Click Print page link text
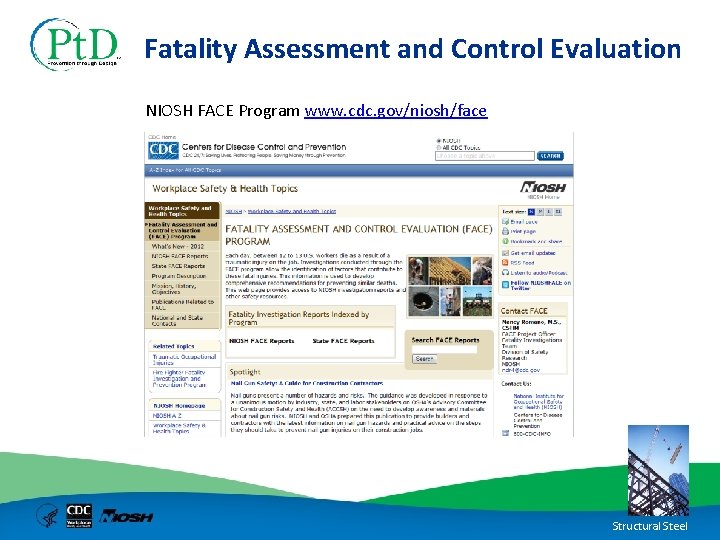The image size is (720, 540). [x=523, y=231]
